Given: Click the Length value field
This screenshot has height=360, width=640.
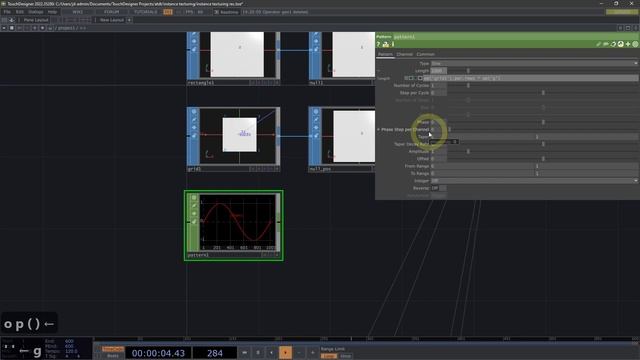Looking at the screenshot, I should (439, 71).
